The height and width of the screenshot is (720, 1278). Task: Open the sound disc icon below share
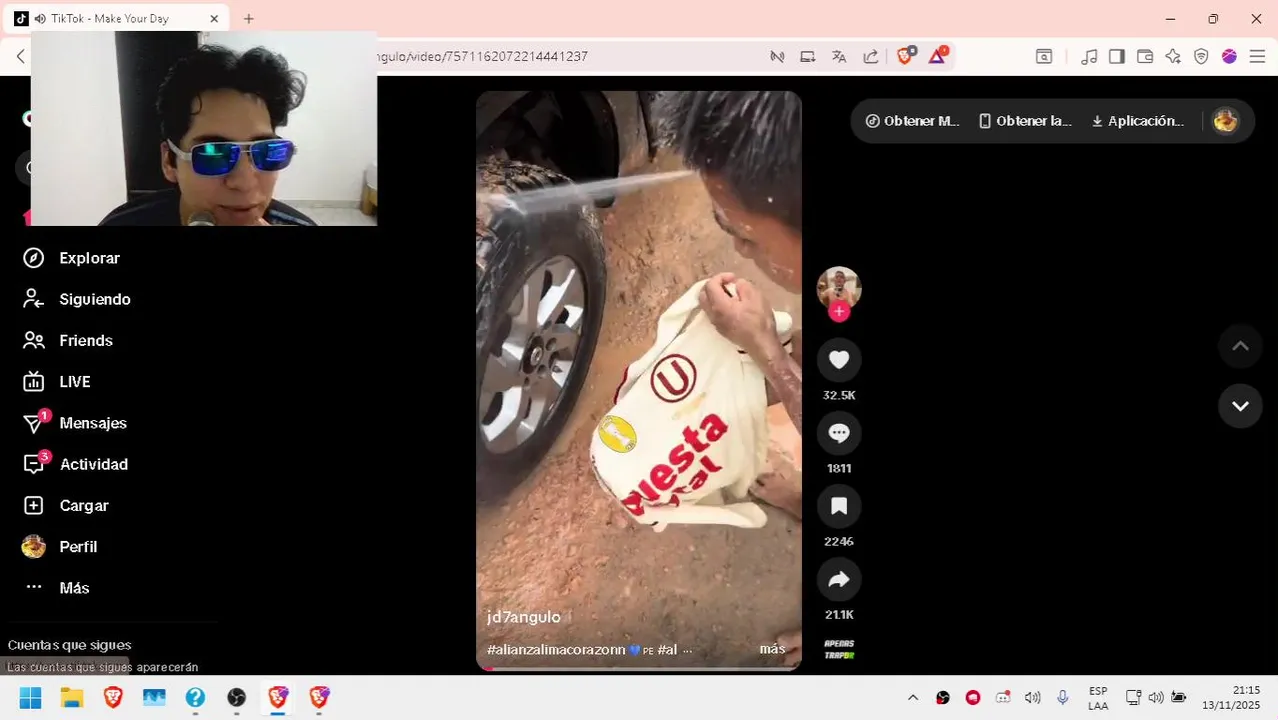[839, 649]
